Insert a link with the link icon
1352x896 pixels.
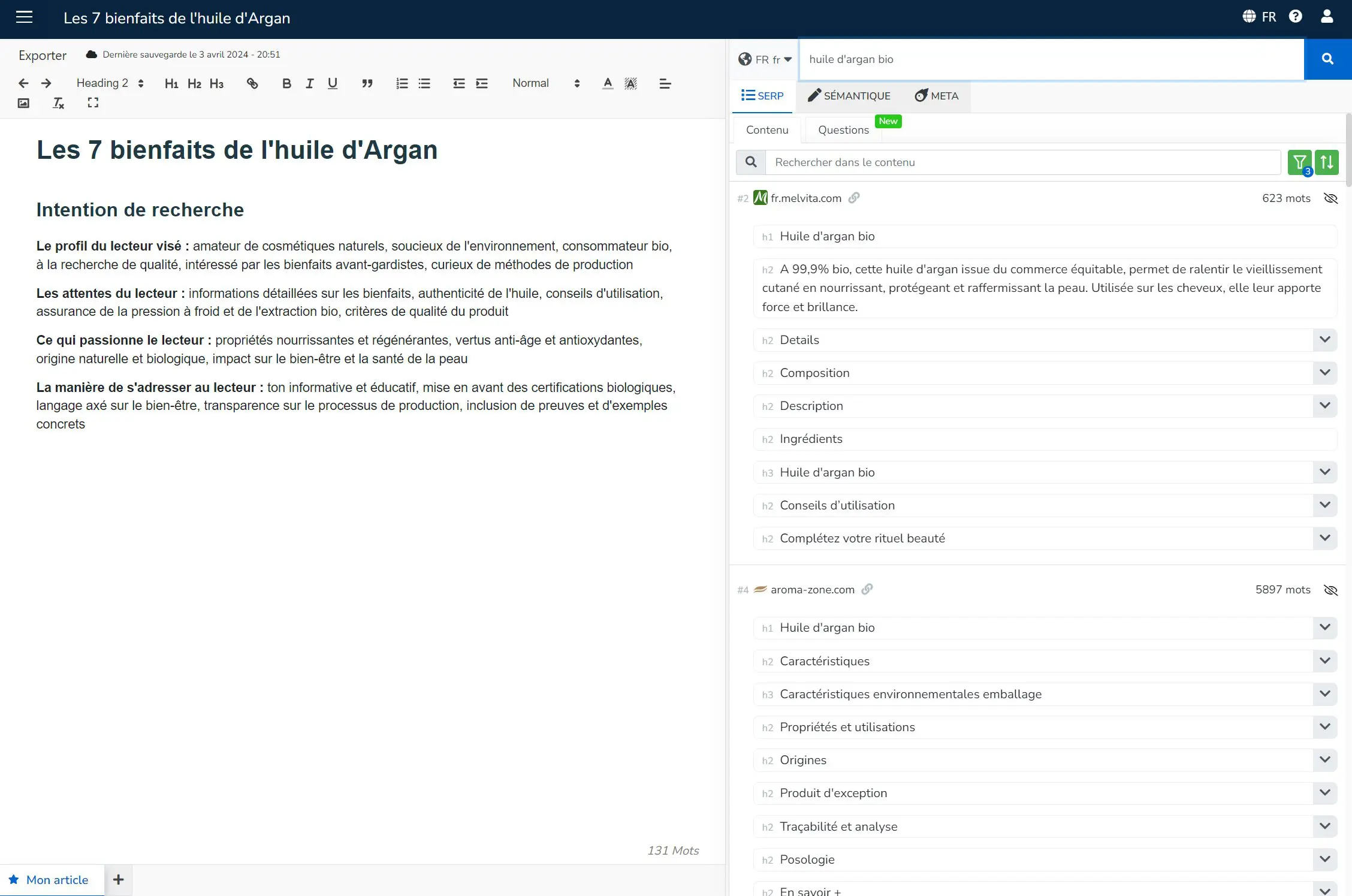(x=252, y=83)
